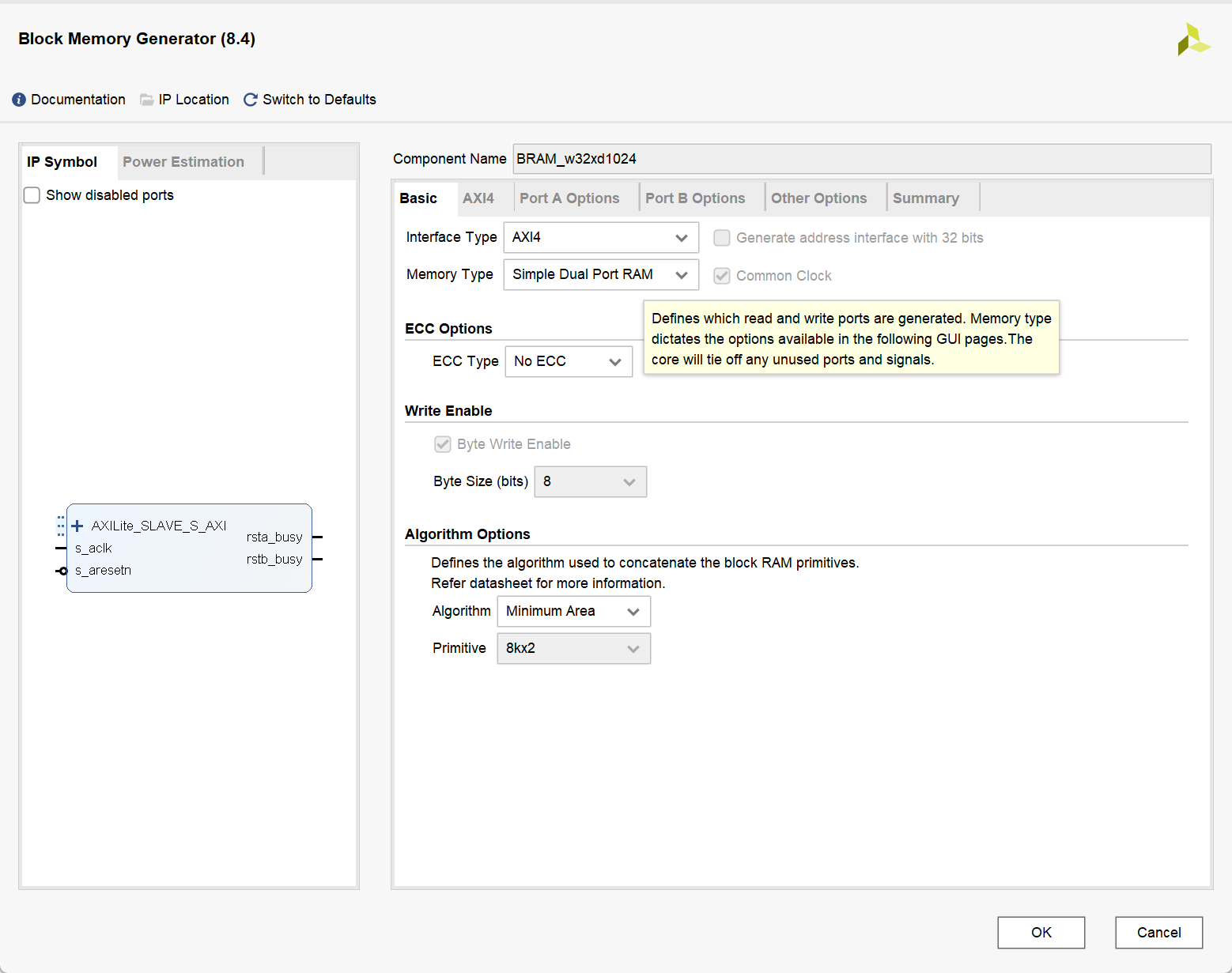
Task: Open the Documentation info icon
Action: (x=19, y=100)
